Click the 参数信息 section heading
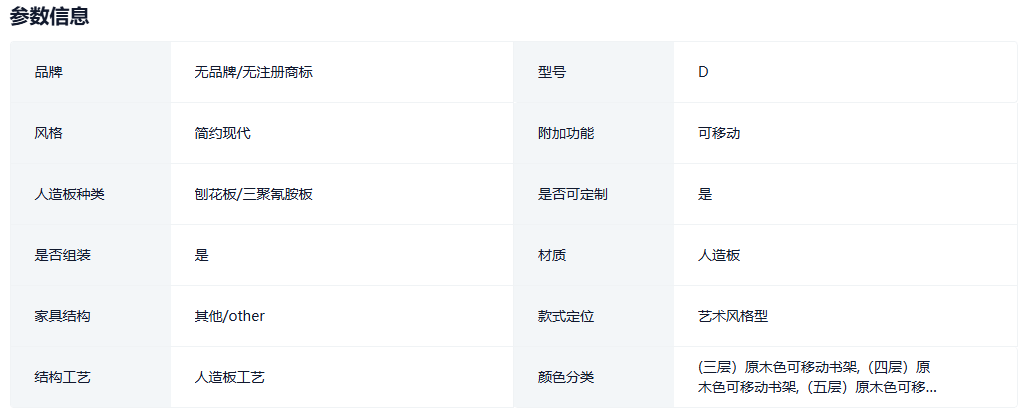This screenshot has height=416, width=1027. (49, 16)
